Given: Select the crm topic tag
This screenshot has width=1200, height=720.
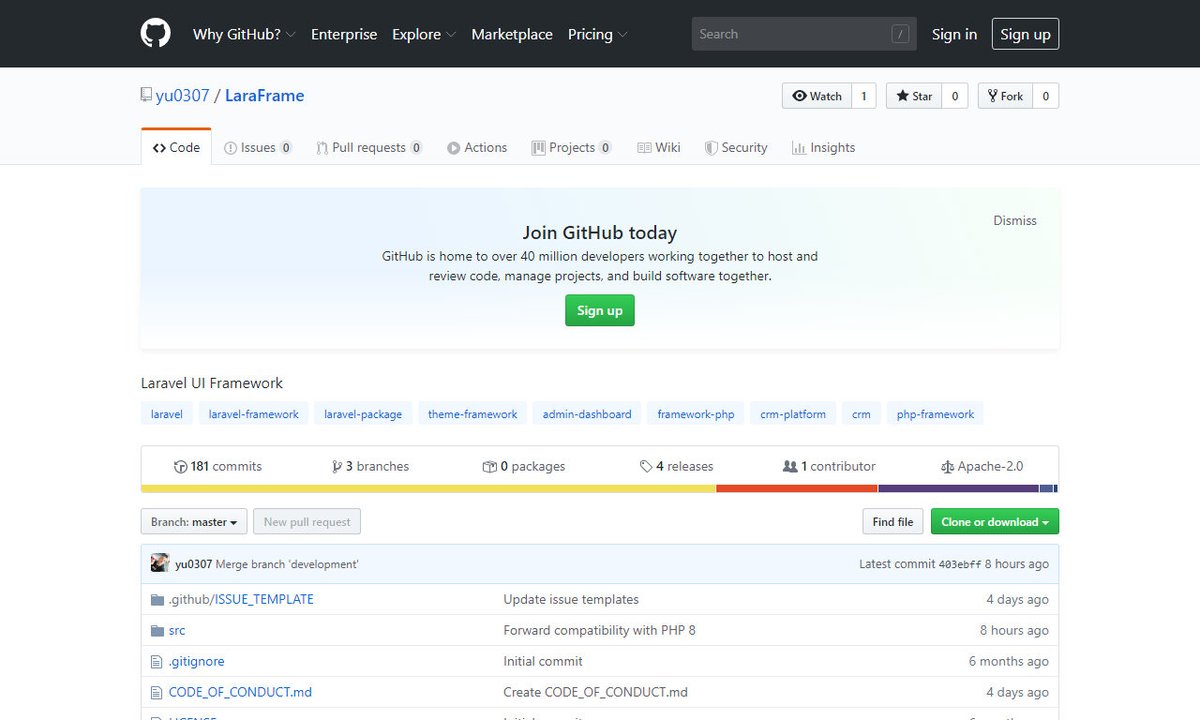Looking at the screenshot, I should click(861, 414).
